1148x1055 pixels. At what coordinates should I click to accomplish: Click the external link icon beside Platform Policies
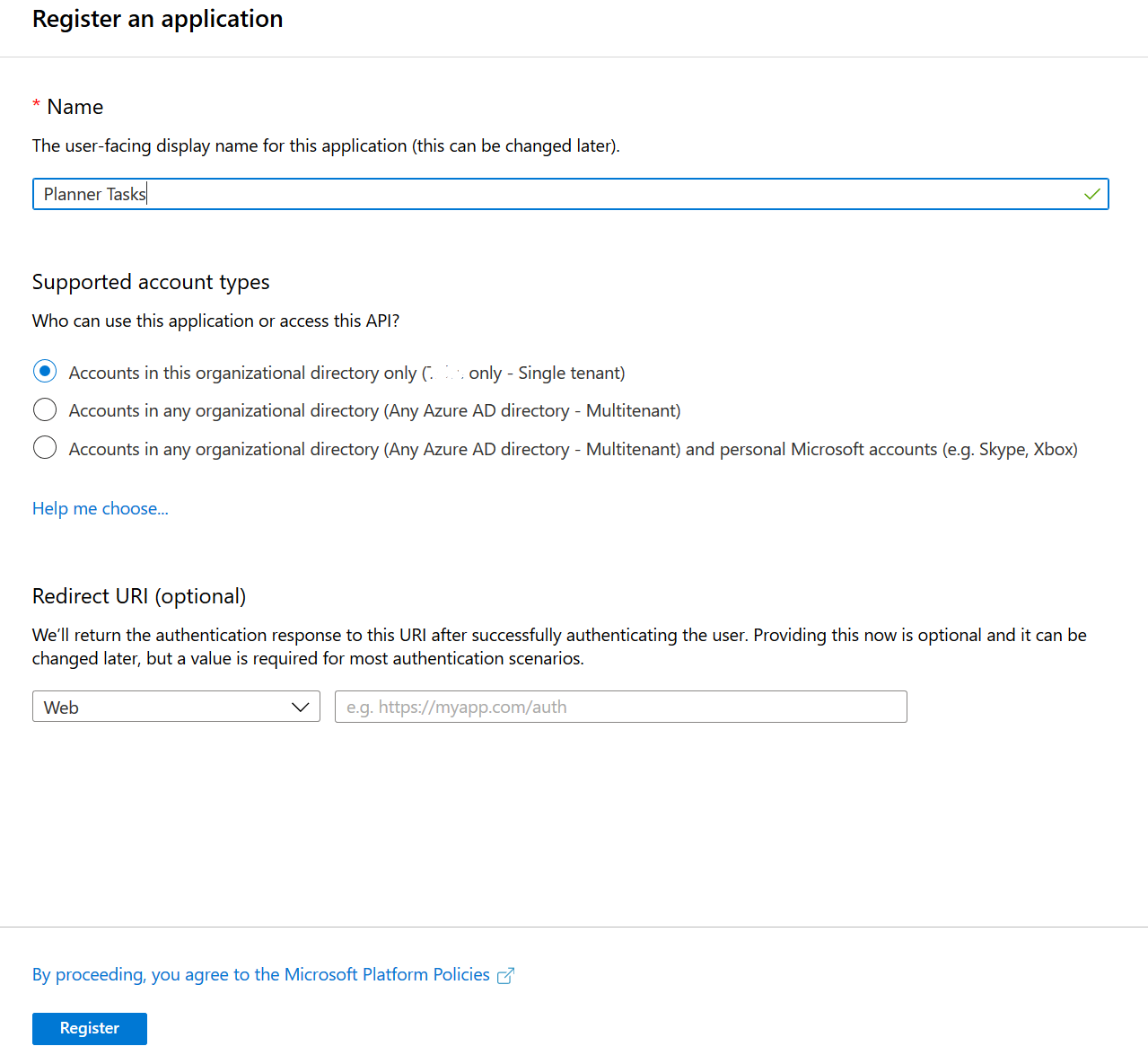pyautogui.click(x=505, y=976)
